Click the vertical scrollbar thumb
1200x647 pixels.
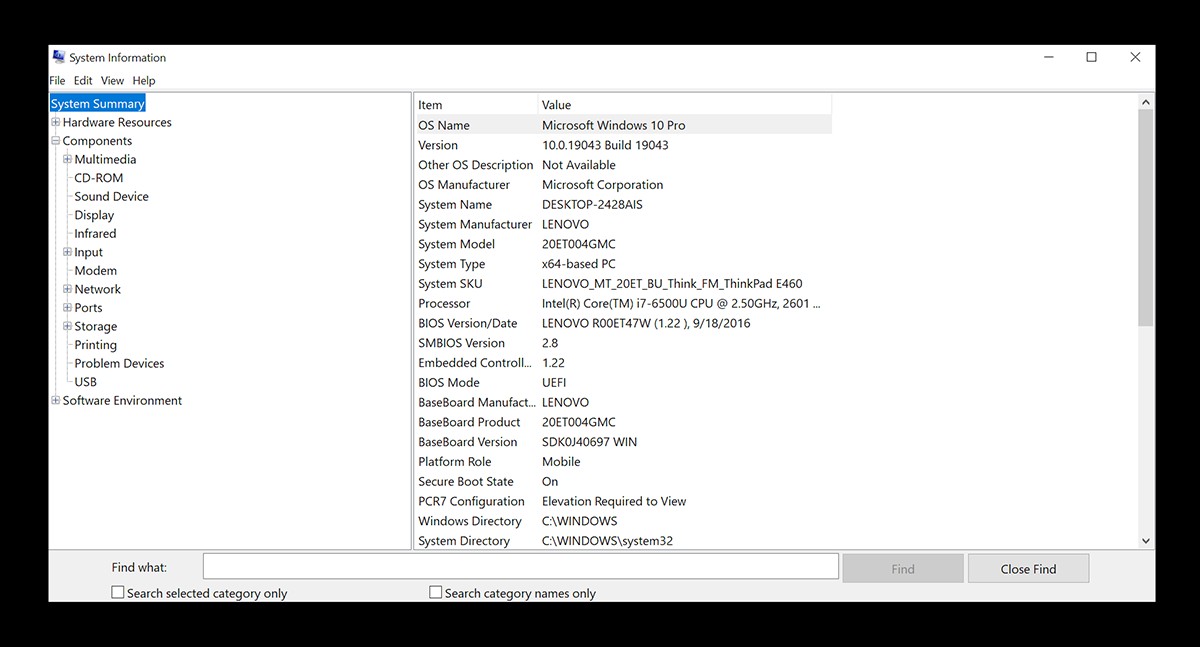pos(1146,217)
